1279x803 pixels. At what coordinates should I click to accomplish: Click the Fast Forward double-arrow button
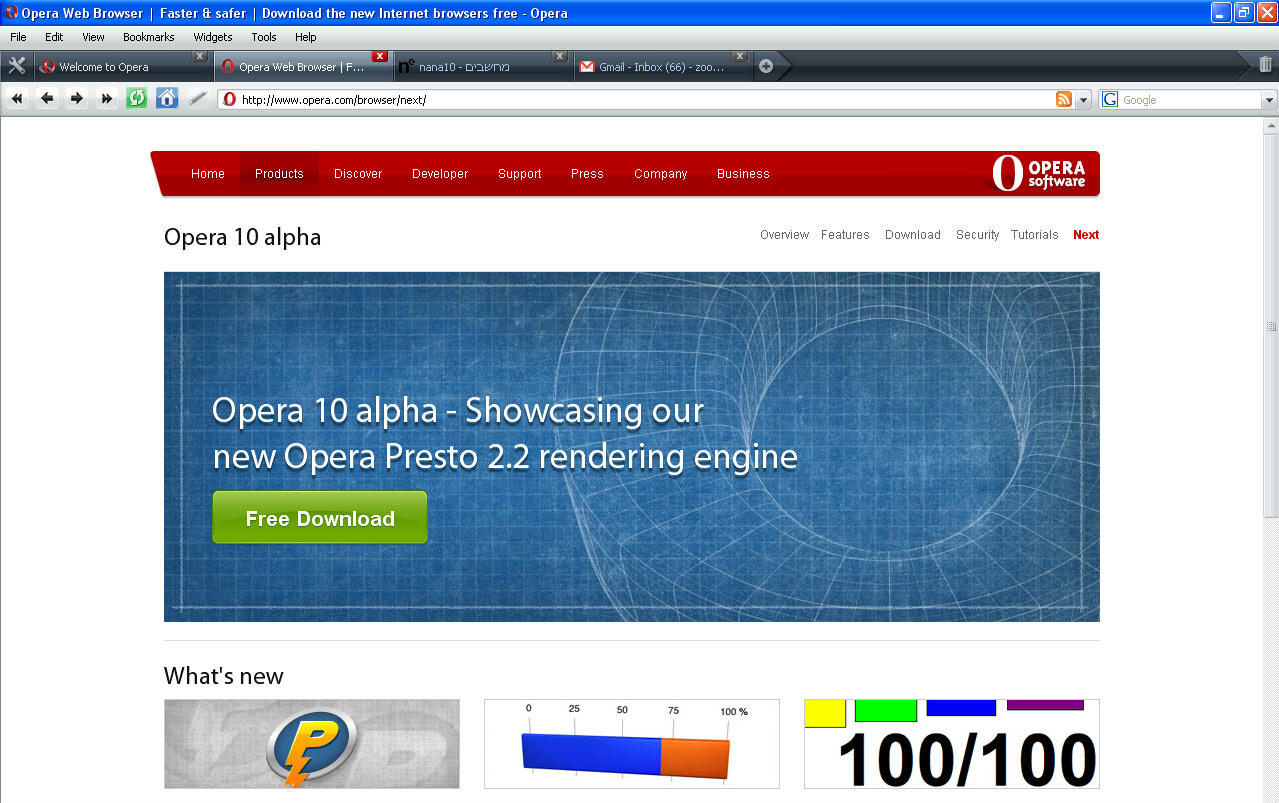click(107, 98)
